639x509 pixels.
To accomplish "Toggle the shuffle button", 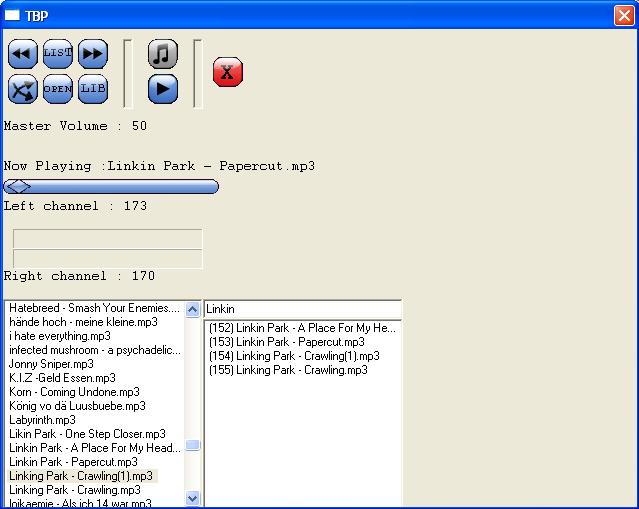I will tap(22, 89).
